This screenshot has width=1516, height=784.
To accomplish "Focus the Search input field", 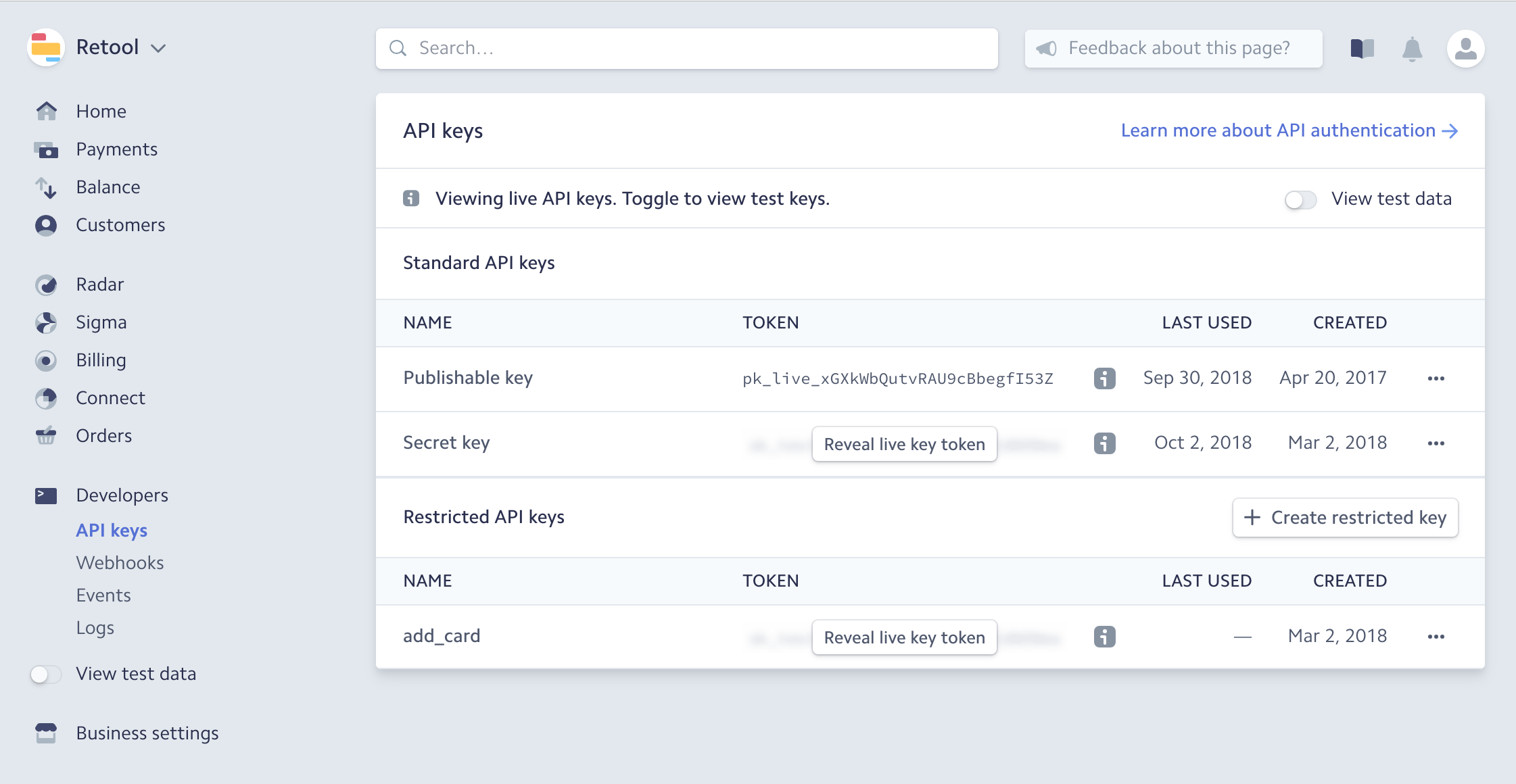I will point(686,48).
